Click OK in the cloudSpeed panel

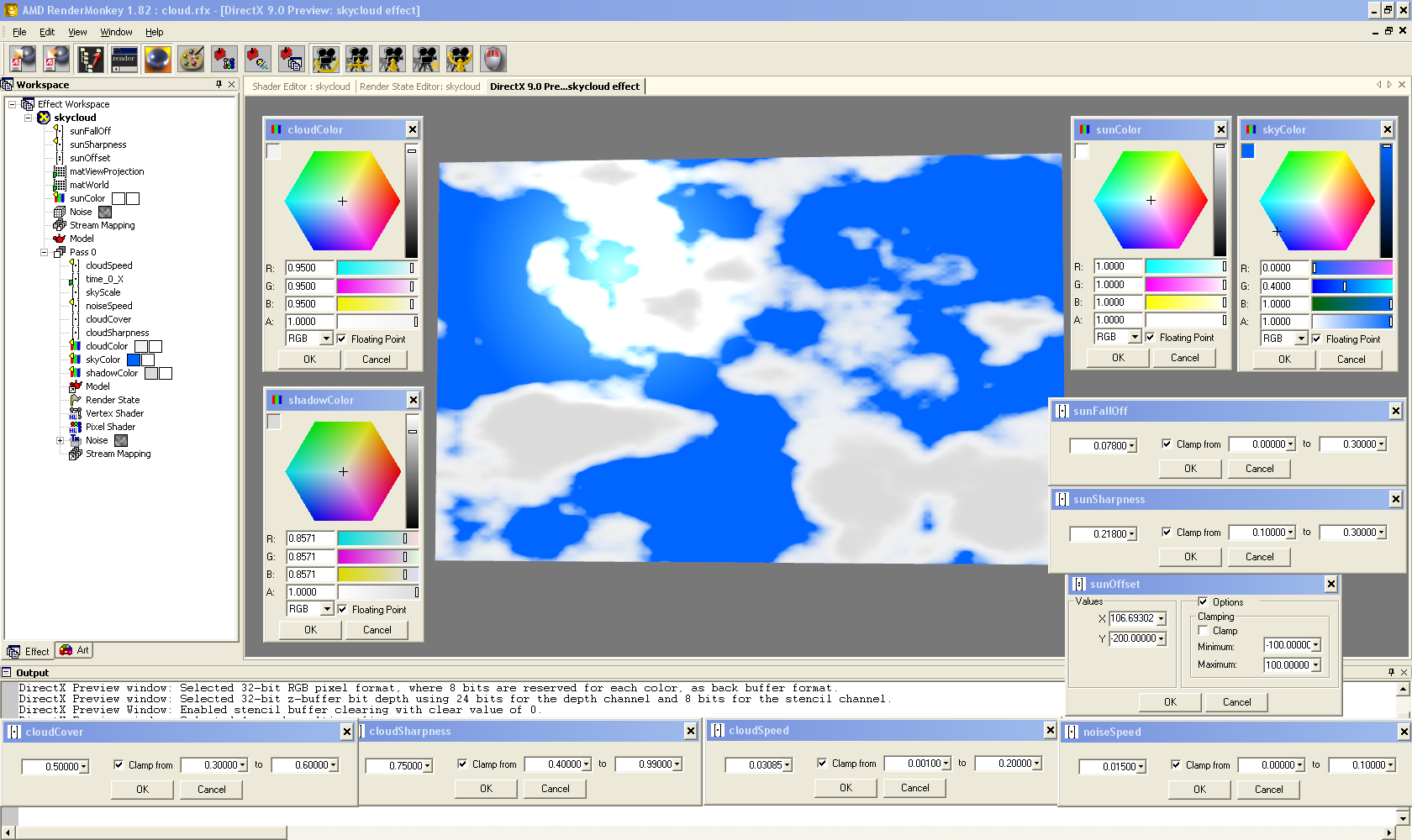[846, 788]
